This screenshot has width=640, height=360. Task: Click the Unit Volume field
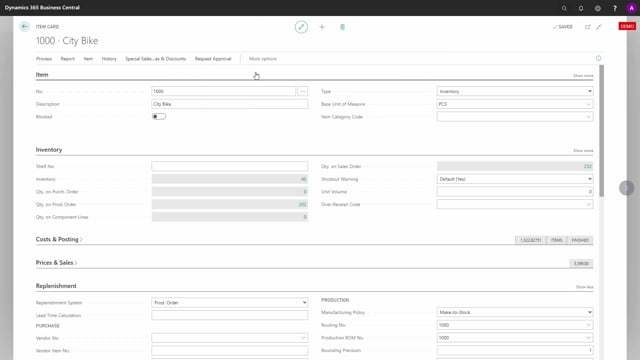515,192
